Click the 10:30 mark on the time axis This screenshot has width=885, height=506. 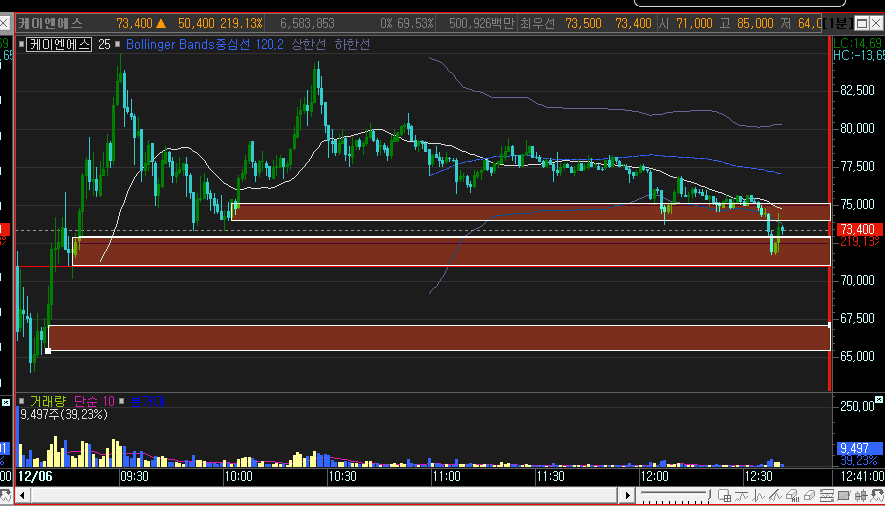point(343,476)
